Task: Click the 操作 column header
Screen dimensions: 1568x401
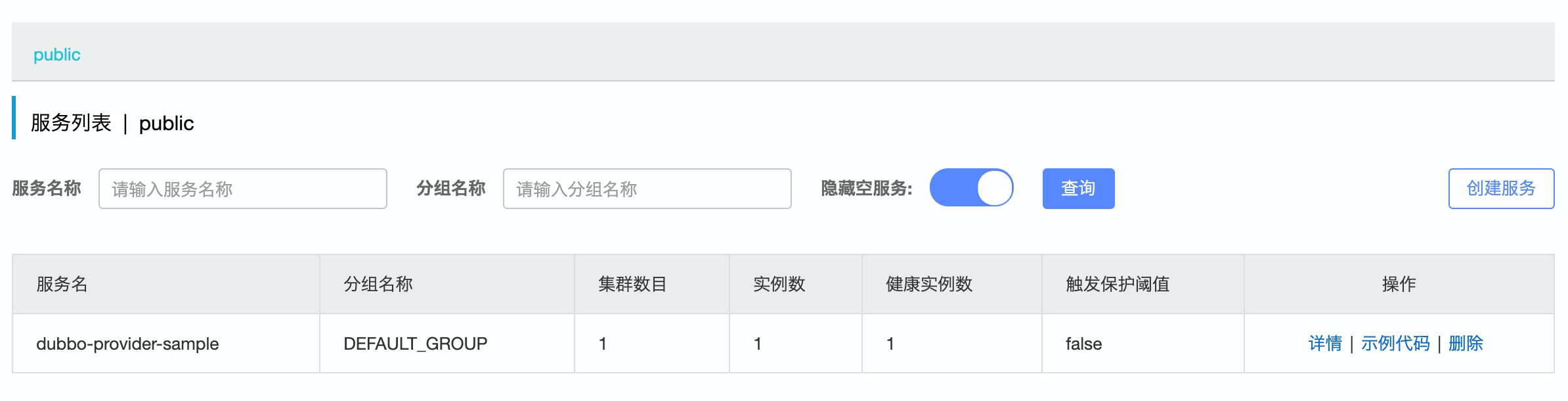Action: pyautogui.click(x=1399, y=284)
